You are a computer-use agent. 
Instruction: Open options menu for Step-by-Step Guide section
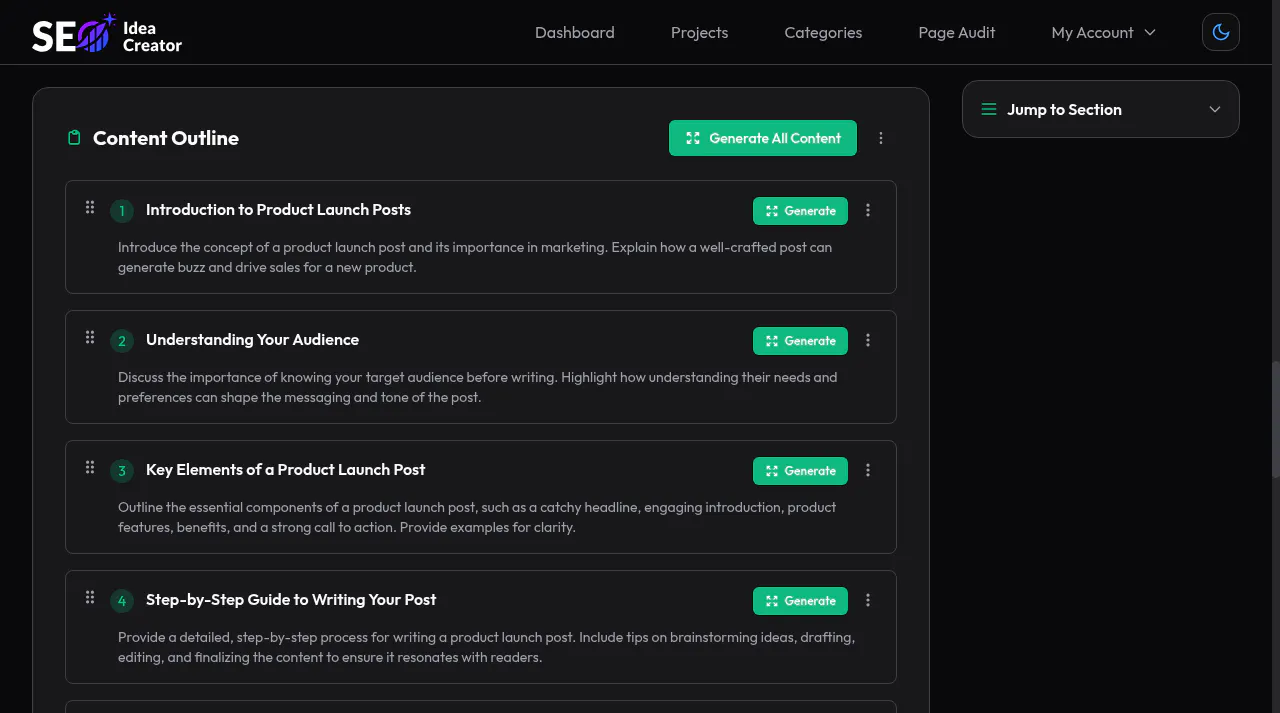pyautogui.click(x=868, y=600)
